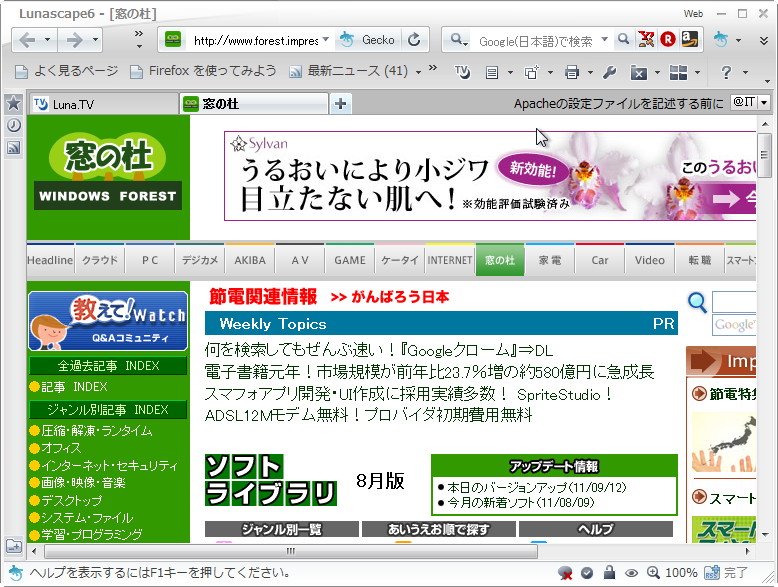Click the RSS page icon in status bar
This screenshot has height=587, width=778.
712,572
